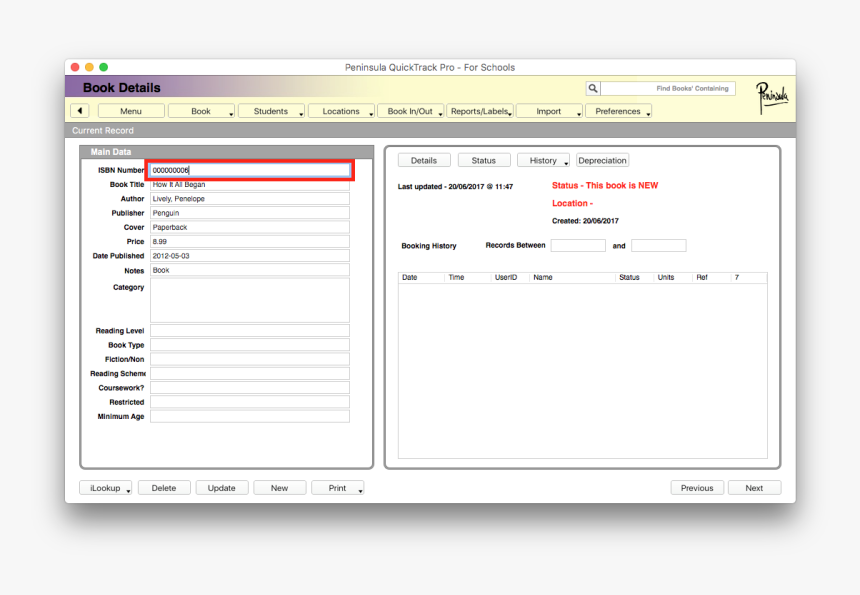Switch to the Details tab
The height and width of the screenshot is (595, 860).
click(424, 160)
